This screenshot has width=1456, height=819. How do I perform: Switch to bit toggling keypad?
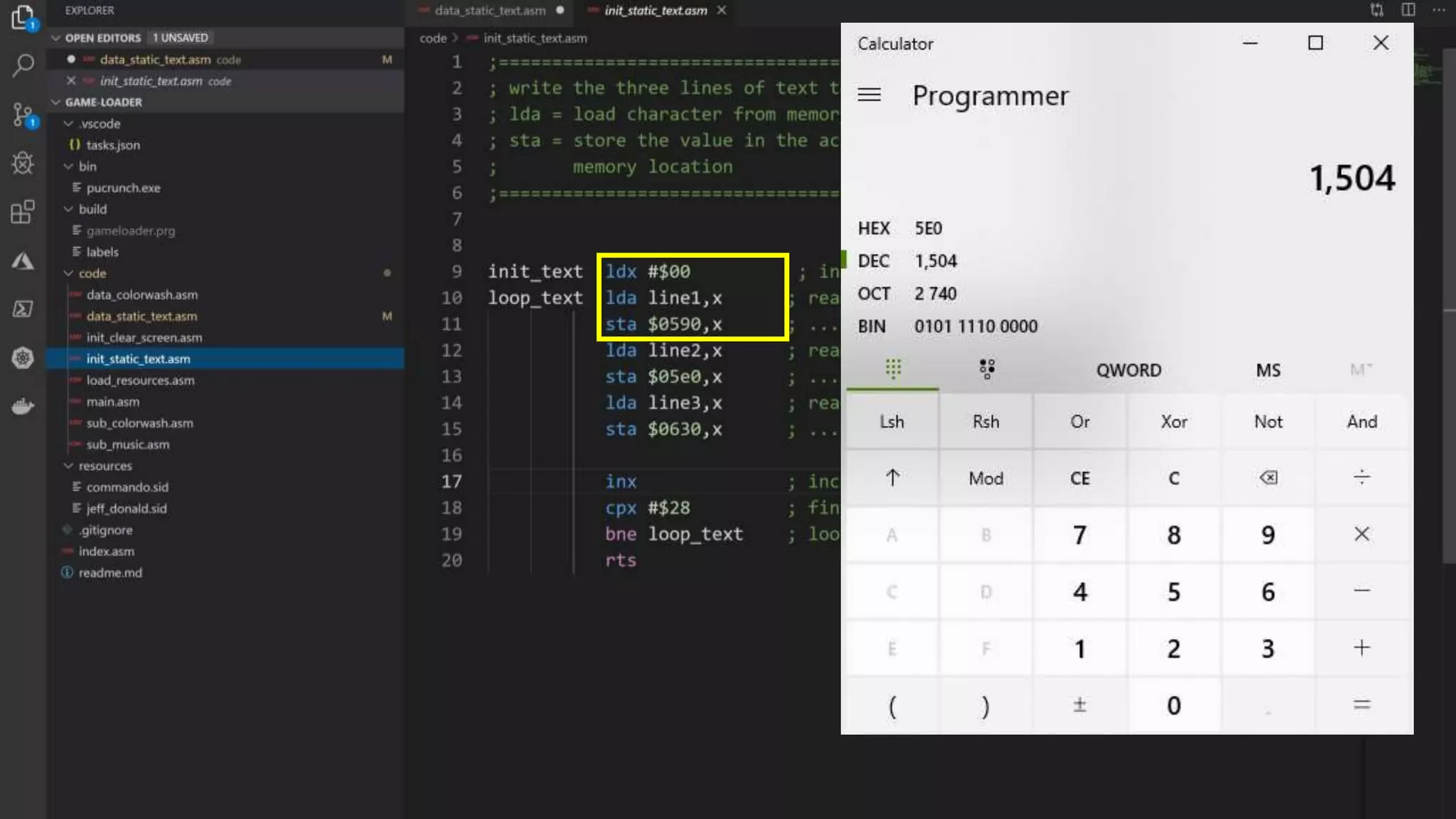pos(986,369)
